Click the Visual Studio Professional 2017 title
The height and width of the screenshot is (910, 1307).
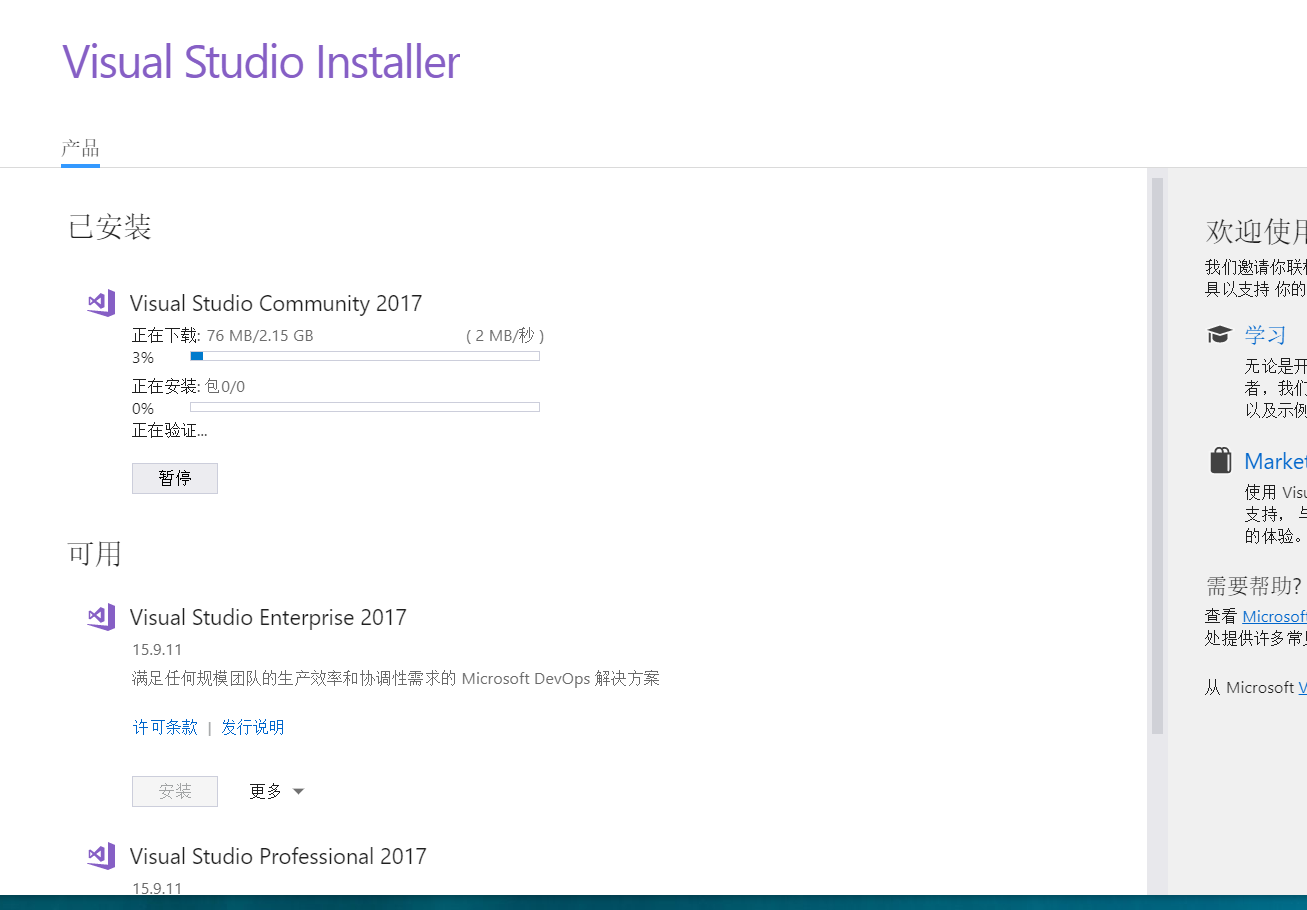[x=278, y=856]
